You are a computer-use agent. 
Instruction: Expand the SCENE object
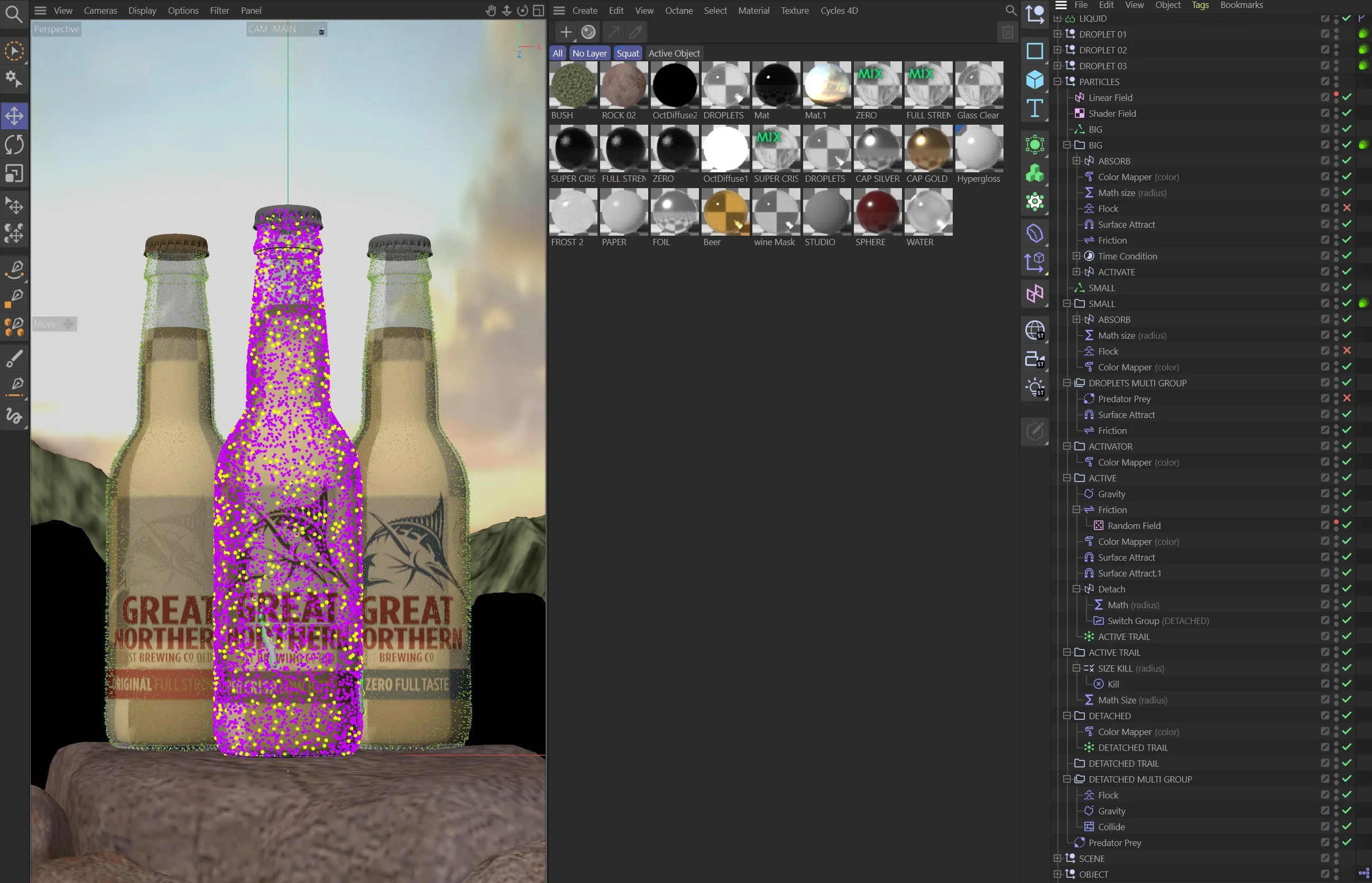(1057, 858)
